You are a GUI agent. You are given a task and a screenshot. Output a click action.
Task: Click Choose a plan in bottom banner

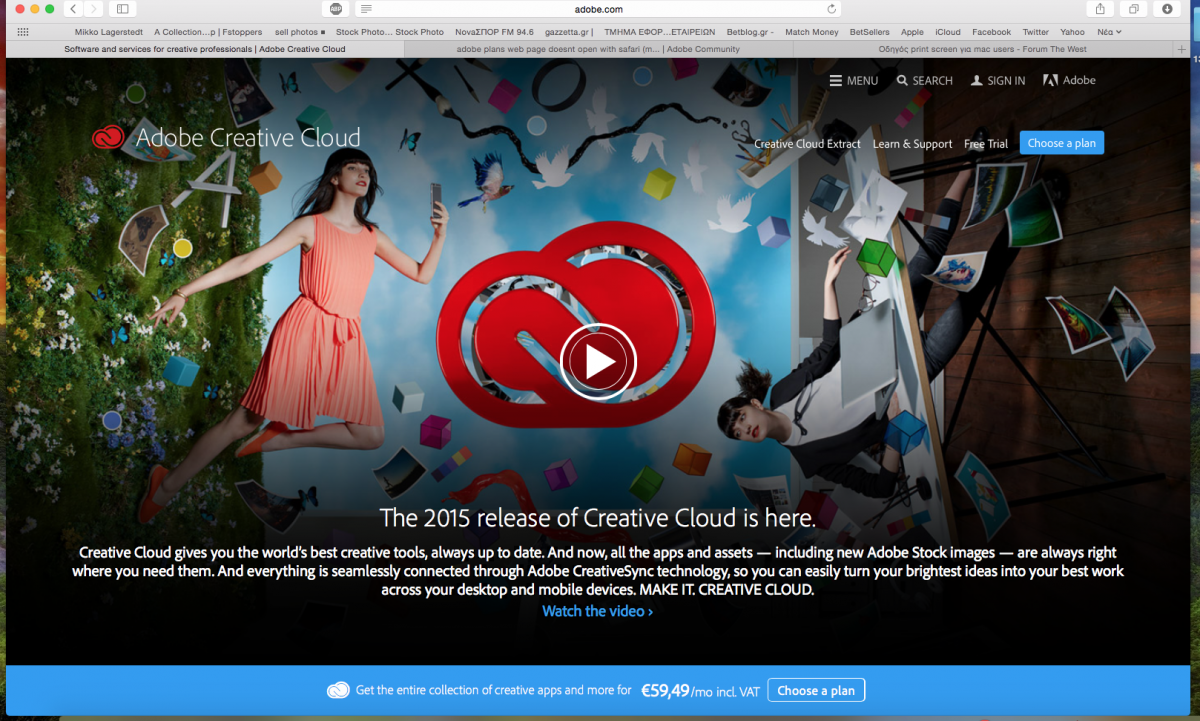pos(816,690)
